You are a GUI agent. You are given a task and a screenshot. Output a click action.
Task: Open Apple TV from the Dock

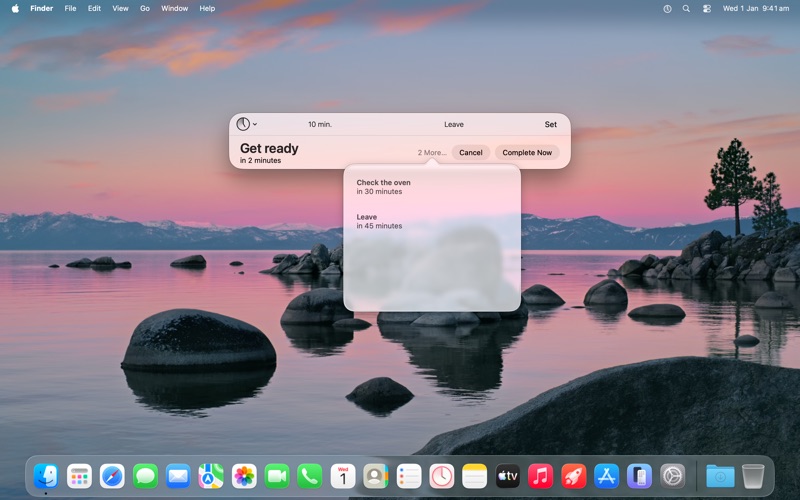coord(507,476)
